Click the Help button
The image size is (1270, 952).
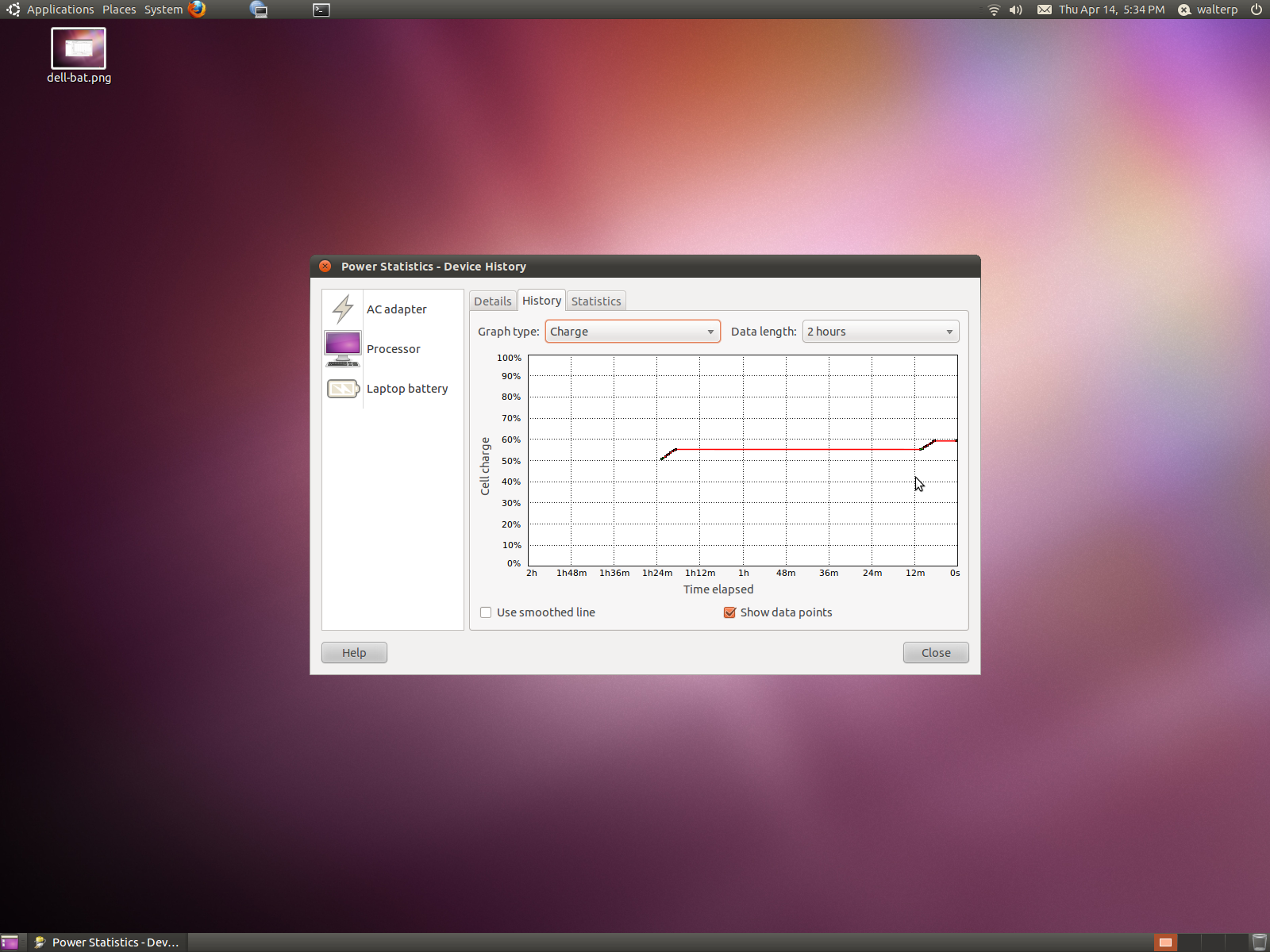[x=354, y=653]
